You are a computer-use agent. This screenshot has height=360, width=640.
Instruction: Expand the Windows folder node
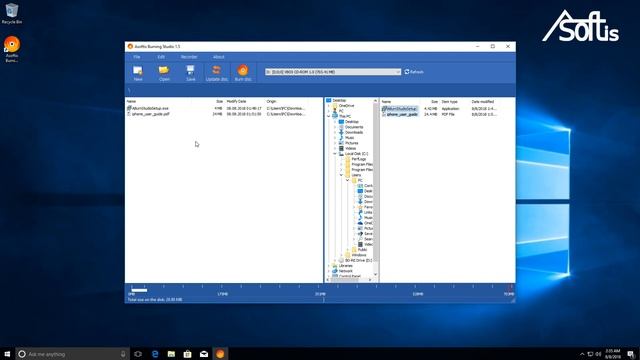pyautogui.click(x=342, y=255)
